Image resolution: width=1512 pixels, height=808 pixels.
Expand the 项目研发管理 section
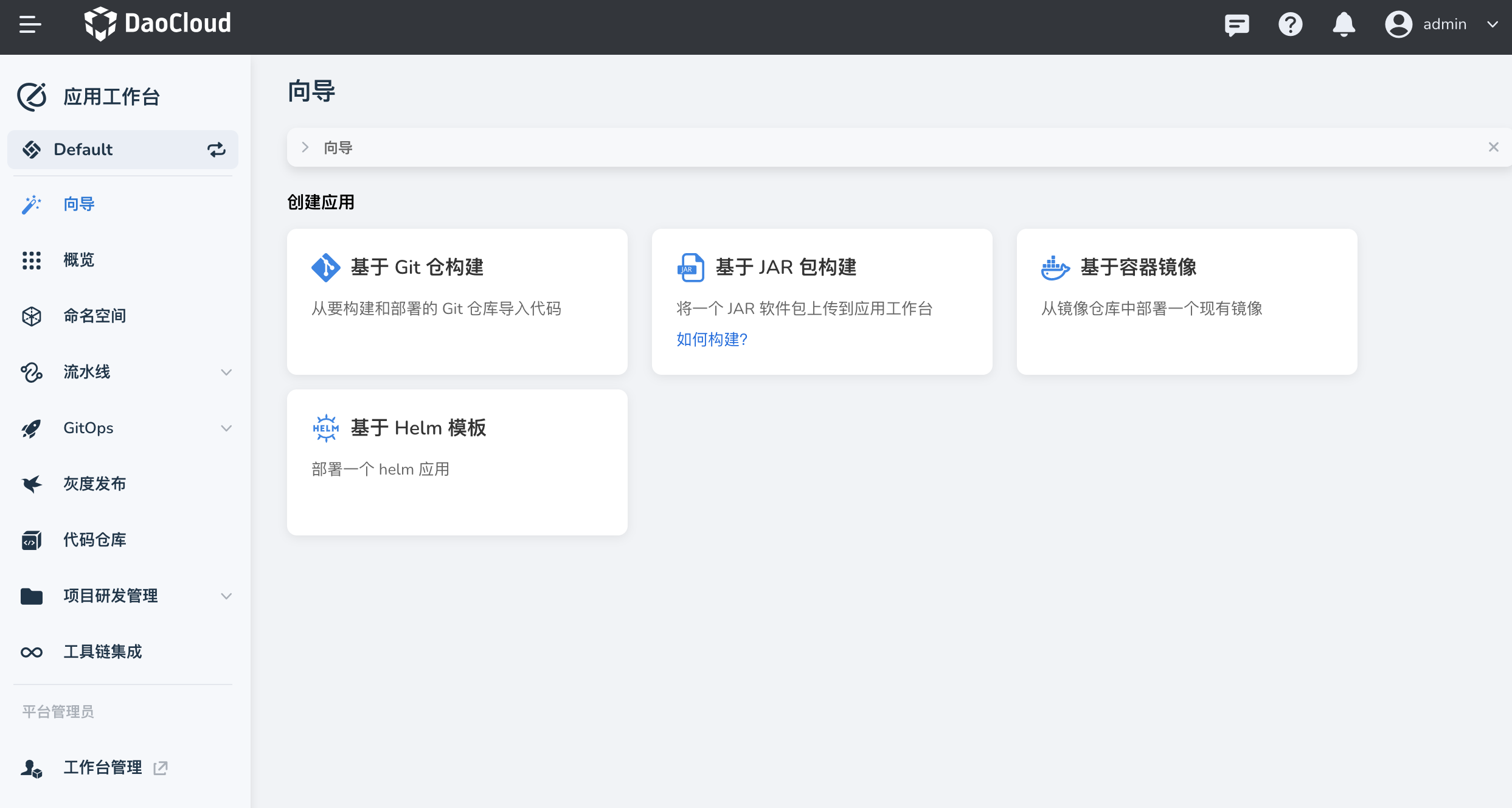(x=227, y=596)
